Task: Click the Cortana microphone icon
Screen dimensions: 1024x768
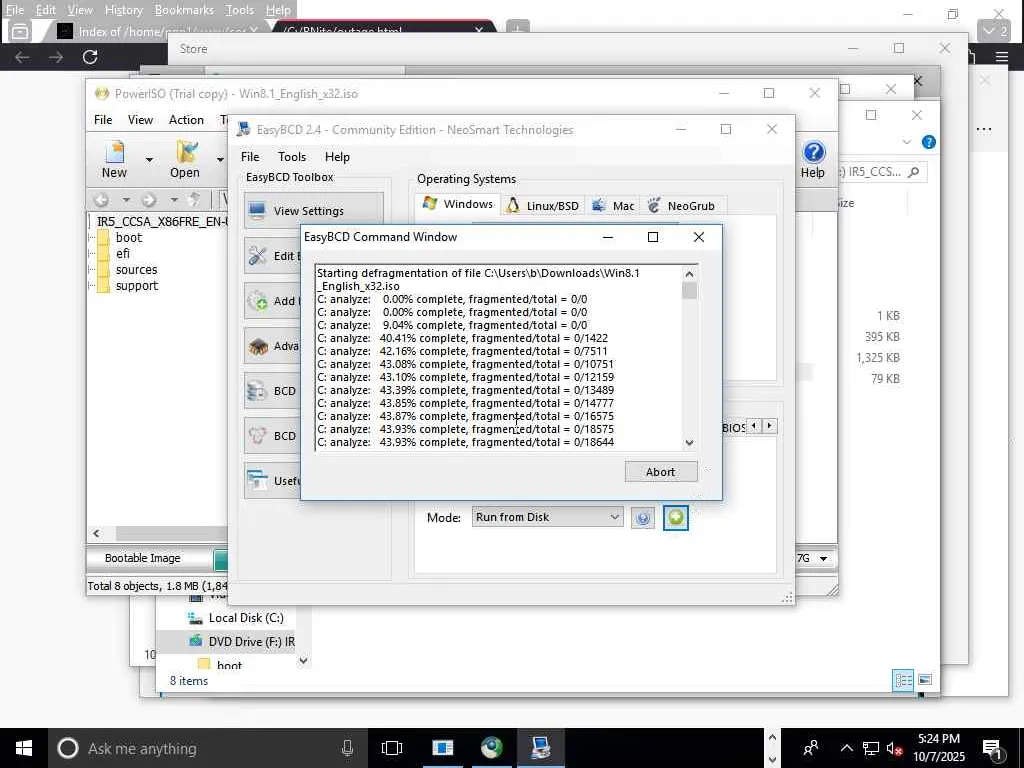Action: (347, 748)
